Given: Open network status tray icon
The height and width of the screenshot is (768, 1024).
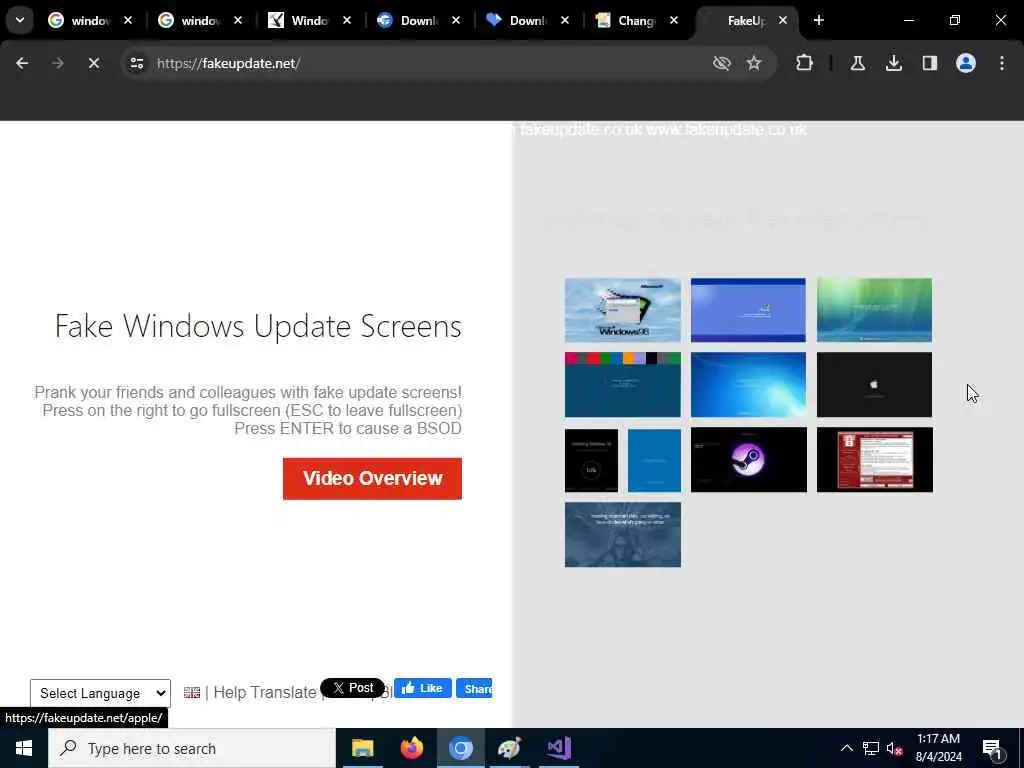Looking at the screenshot, I should [x=871, y=748].
